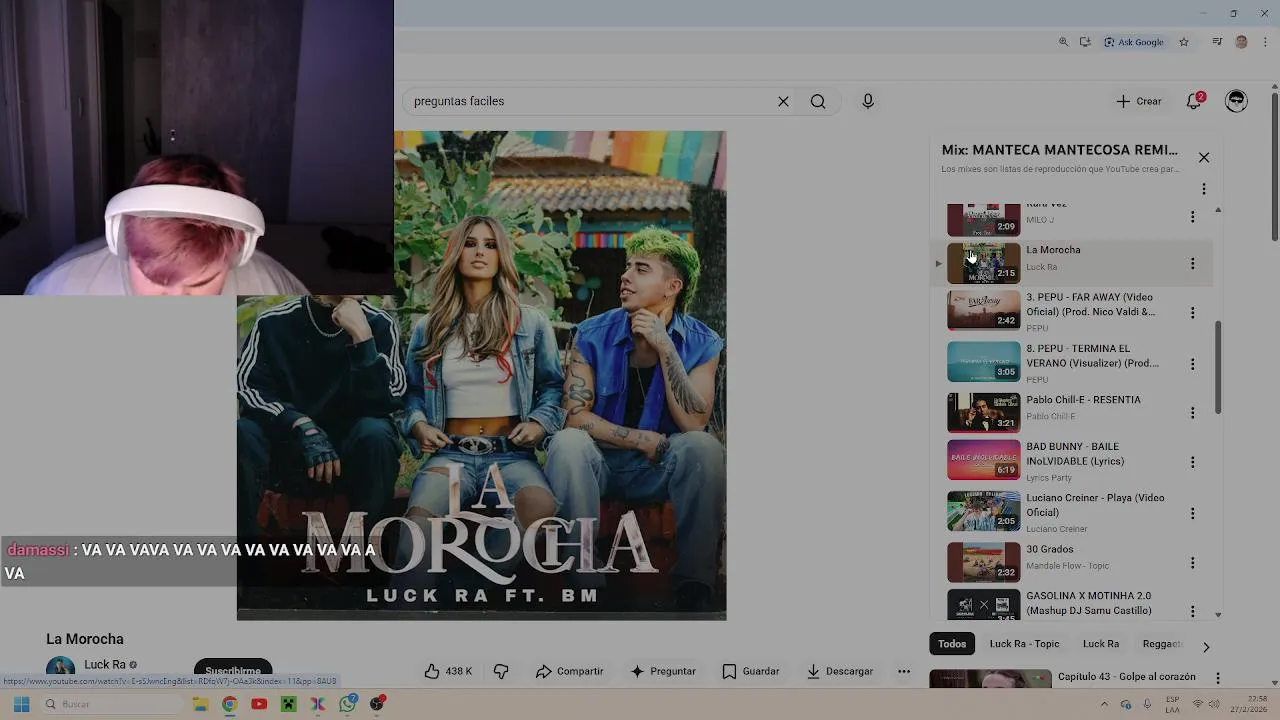Viewport: 1280px width, 720px height.
Task: Open the Chrome three-dot menu
Action: 1265,42
